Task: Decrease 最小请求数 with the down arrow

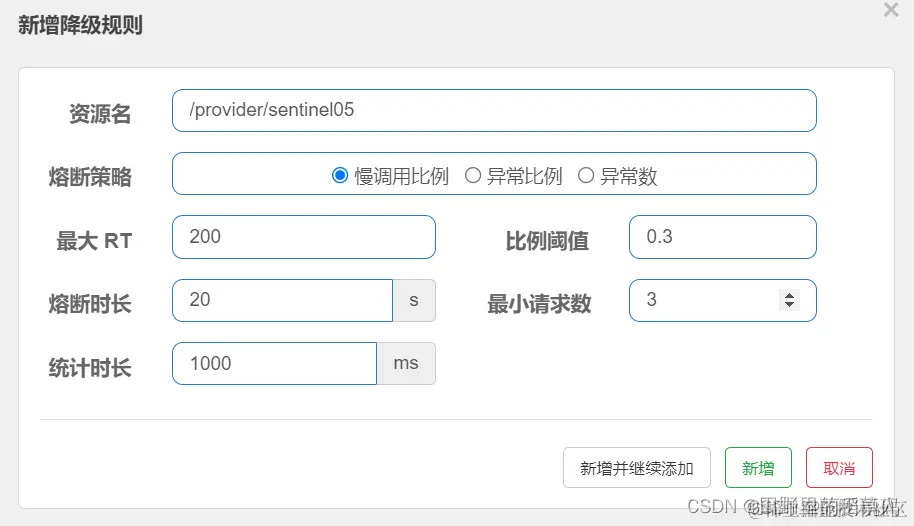Action: tap(789, 304)
